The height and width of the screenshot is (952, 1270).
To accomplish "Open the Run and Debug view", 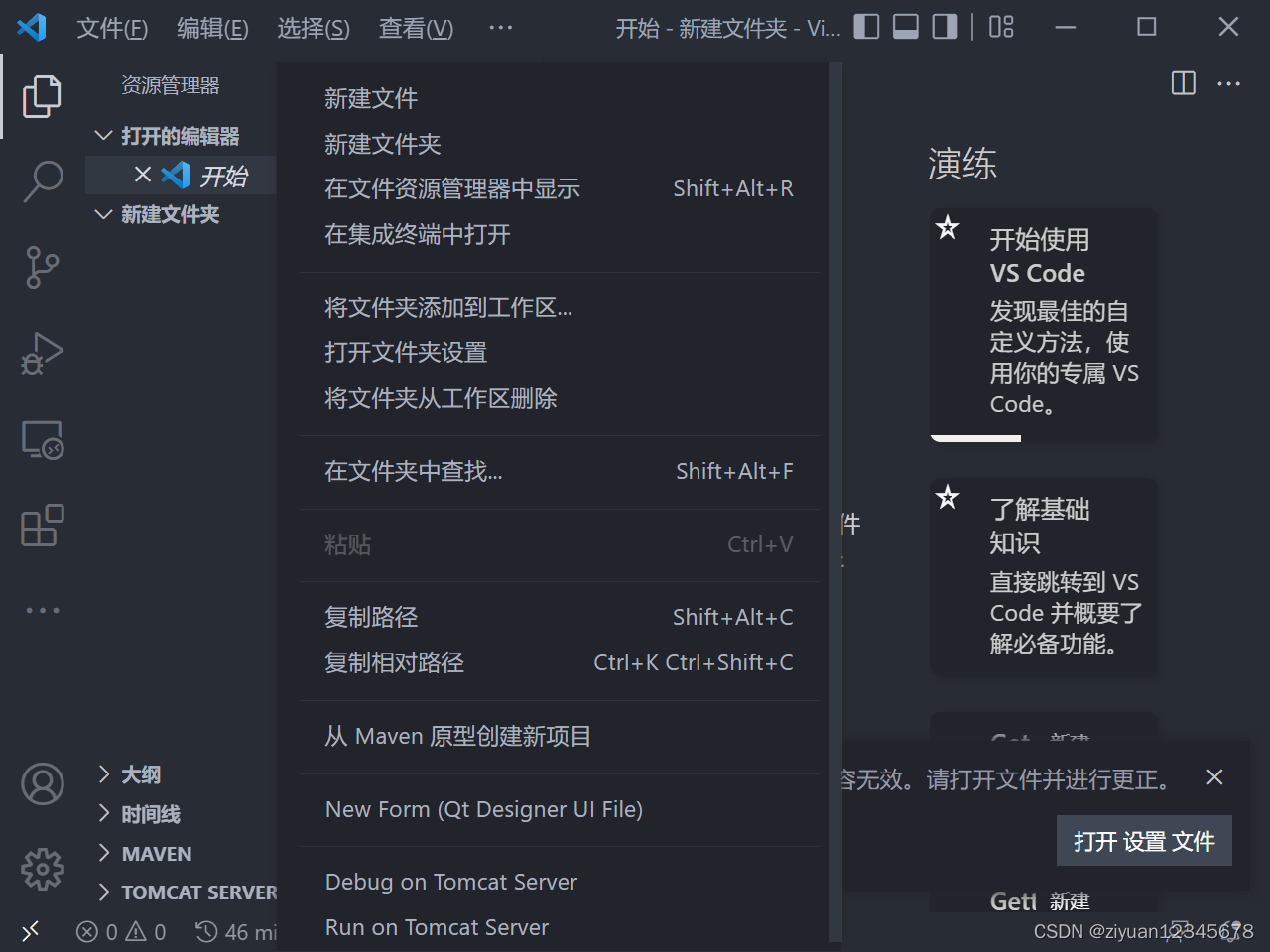I will coord(42,353).
